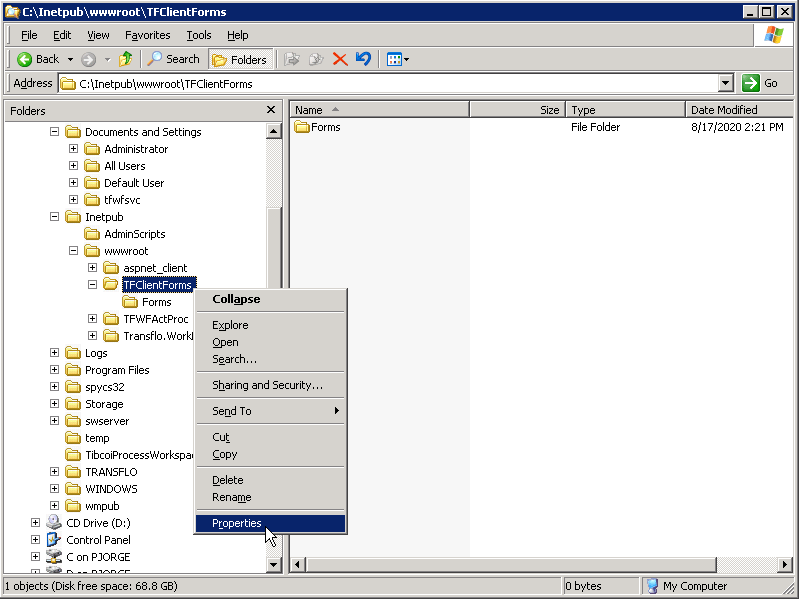Click the Copy To folder toolbar icon

coord(316,60)
